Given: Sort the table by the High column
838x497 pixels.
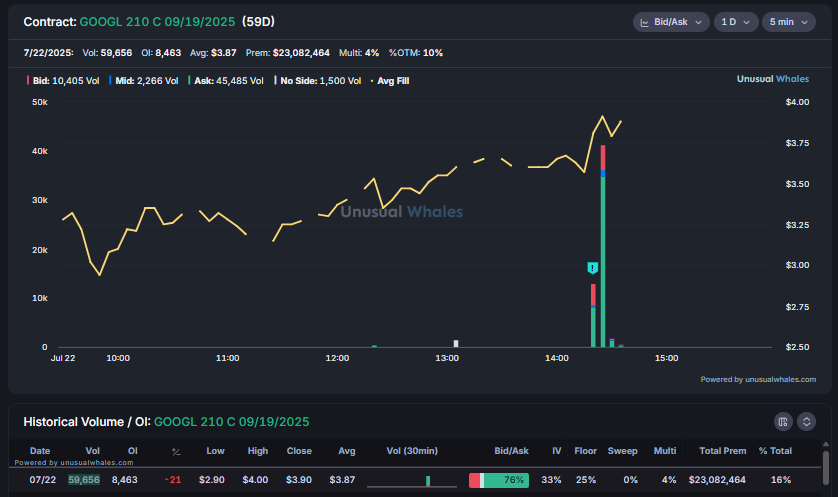Looking at the screenshot, I should (258, 451).
